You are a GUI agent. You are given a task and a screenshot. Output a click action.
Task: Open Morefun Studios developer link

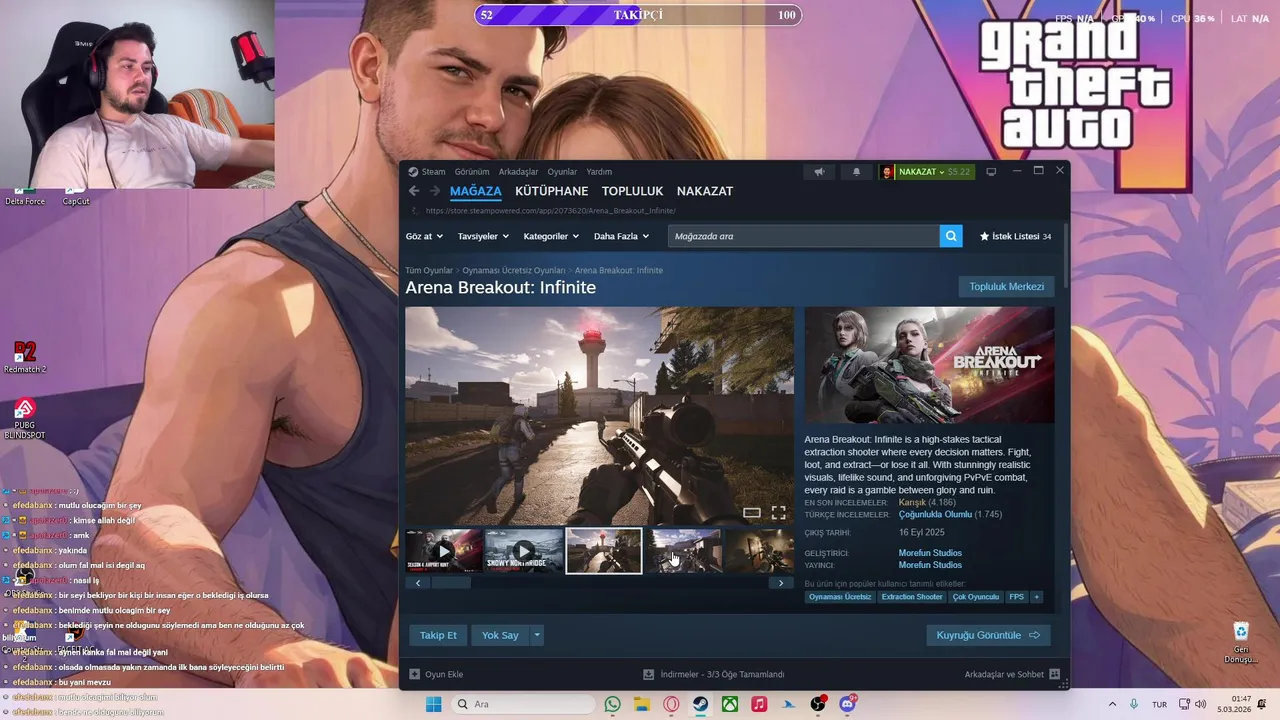(930, 553)
